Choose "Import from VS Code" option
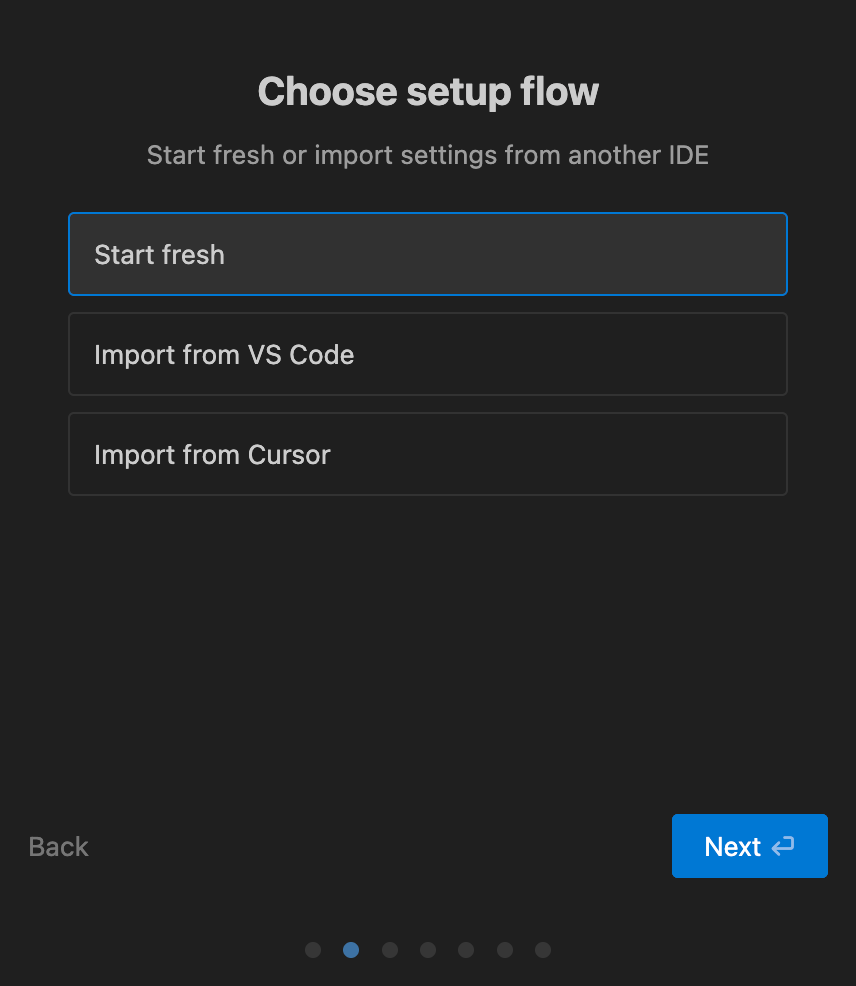The image size is (856, 986). click(427, 354)
